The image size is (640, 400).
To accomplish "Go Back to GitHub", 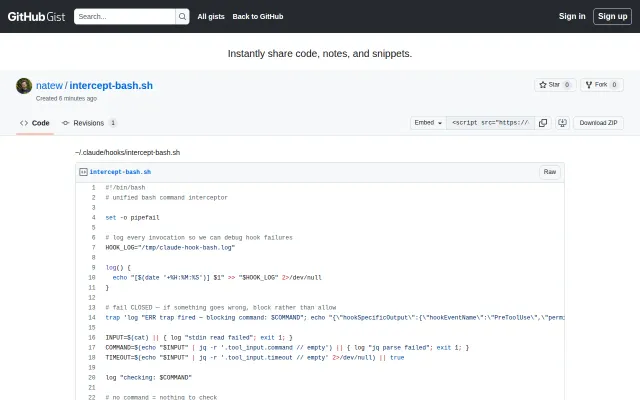I will point(258,16).
